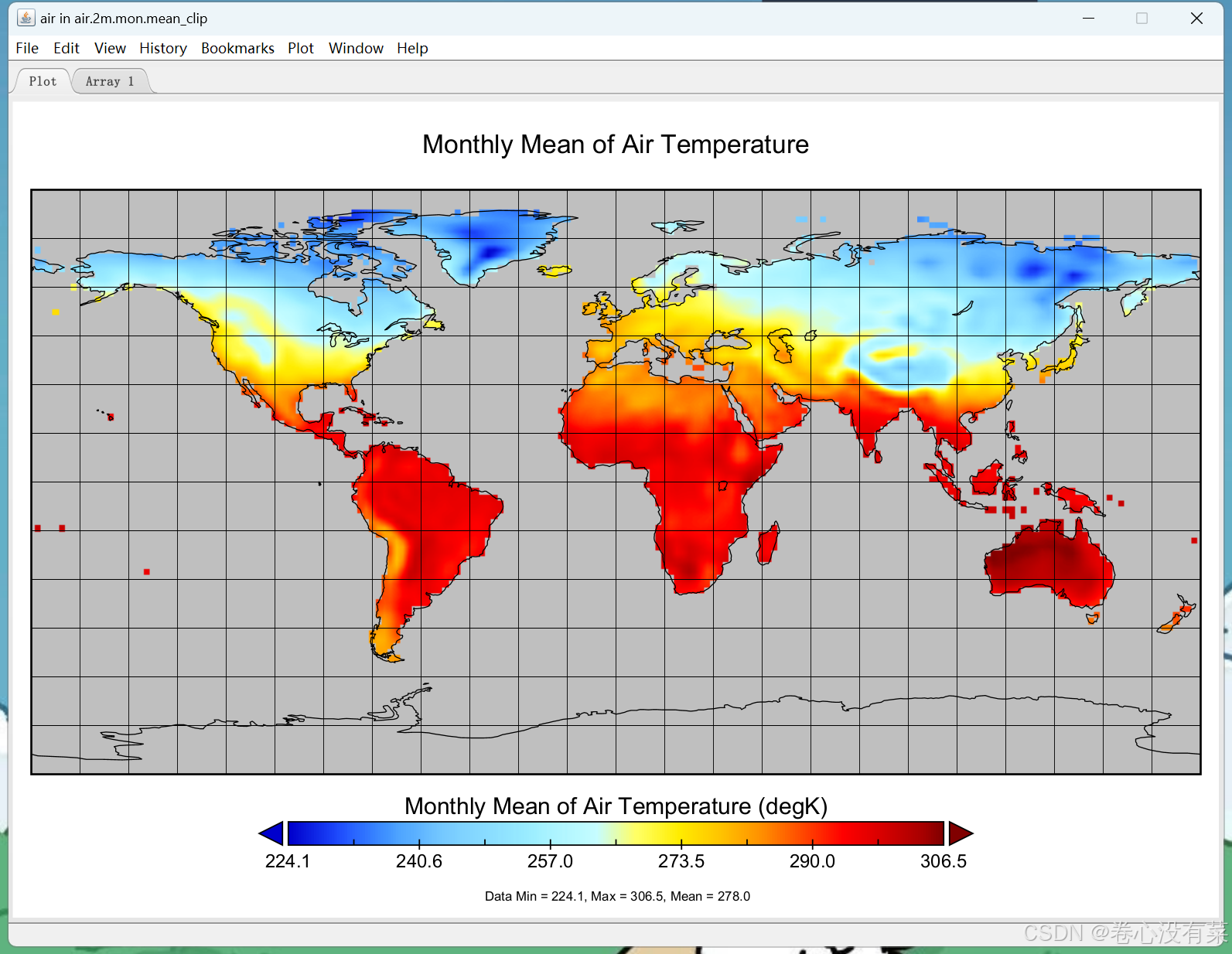Image resolution: width=1232 pixels, height=954 pixels.
Task: Click the blue left arrow on colorbar
Action: click(x=271, y=833)
